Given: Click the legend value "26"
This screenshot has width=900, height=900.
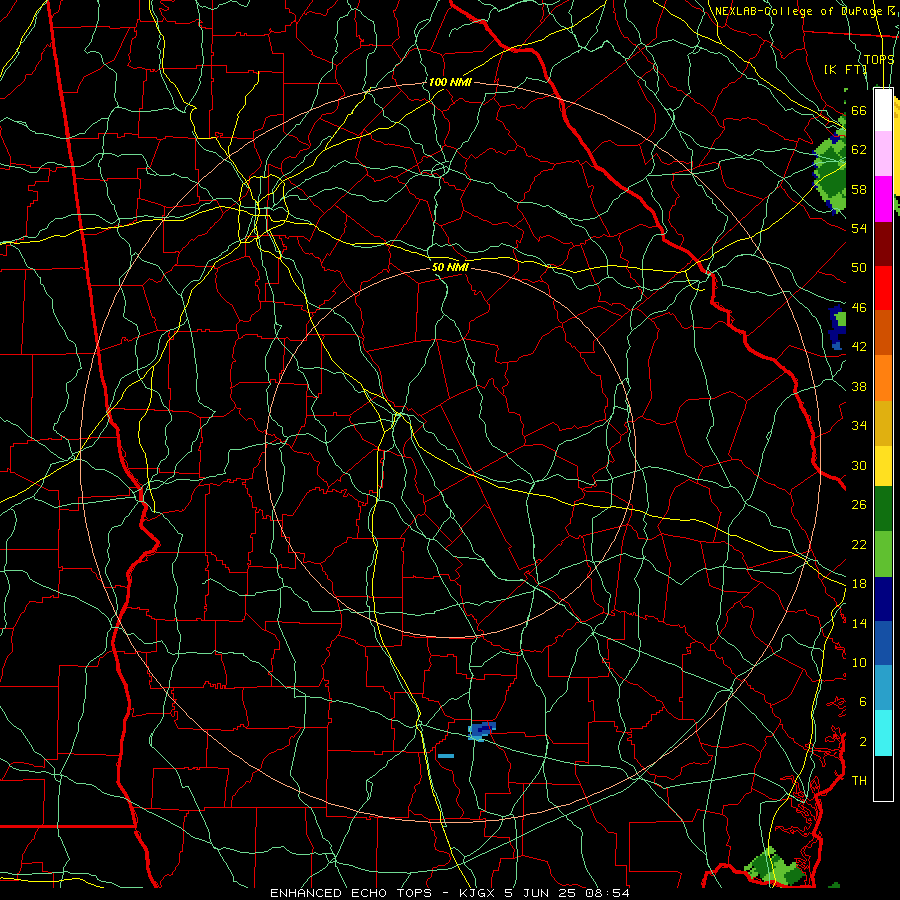Looking at the screenshot, I should (859, 505).
